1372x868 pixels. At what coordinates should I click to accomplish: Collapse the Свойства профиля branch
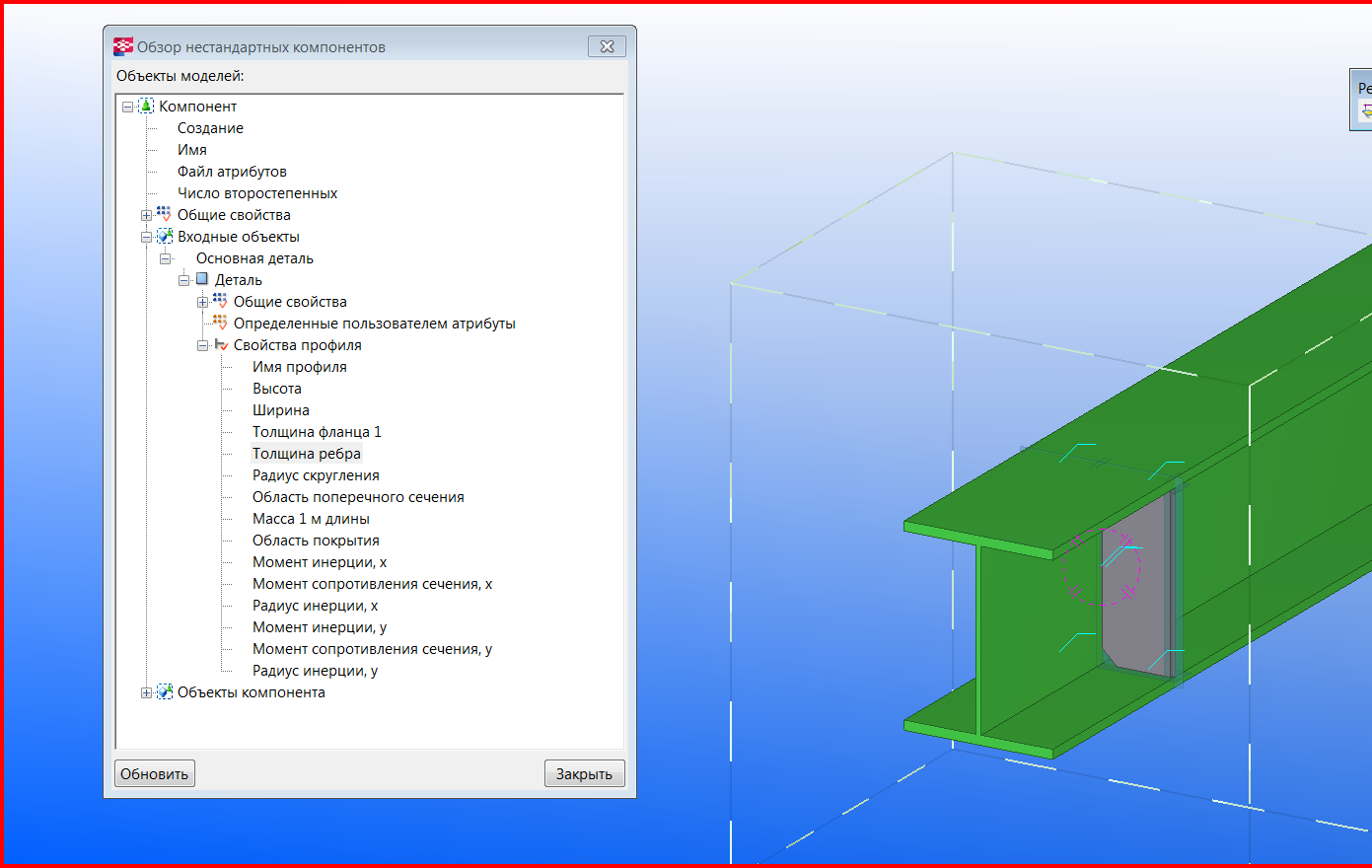[202, 345]
